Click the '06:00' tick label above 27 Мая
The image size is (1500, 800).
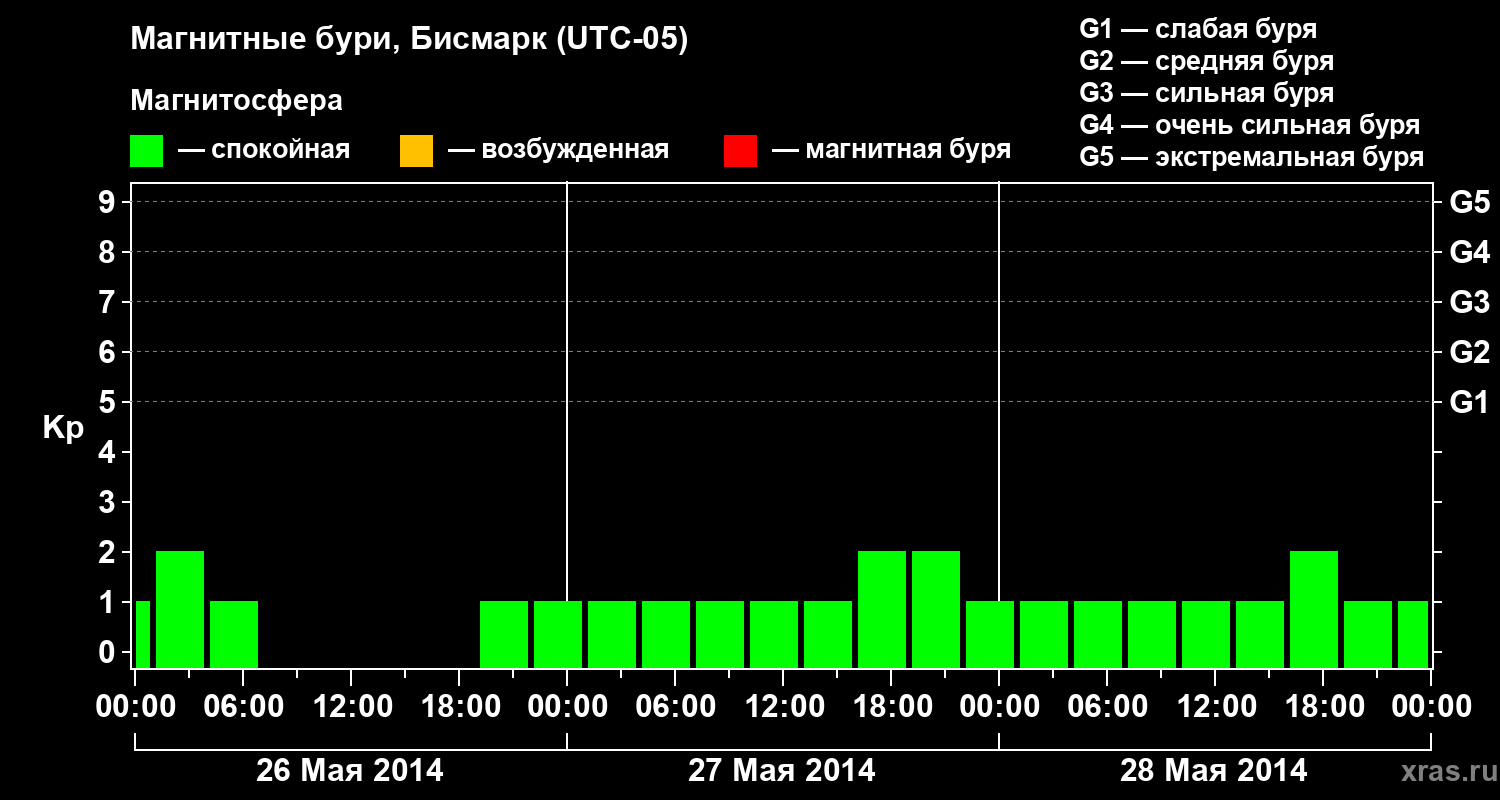[x=675, y=707]
